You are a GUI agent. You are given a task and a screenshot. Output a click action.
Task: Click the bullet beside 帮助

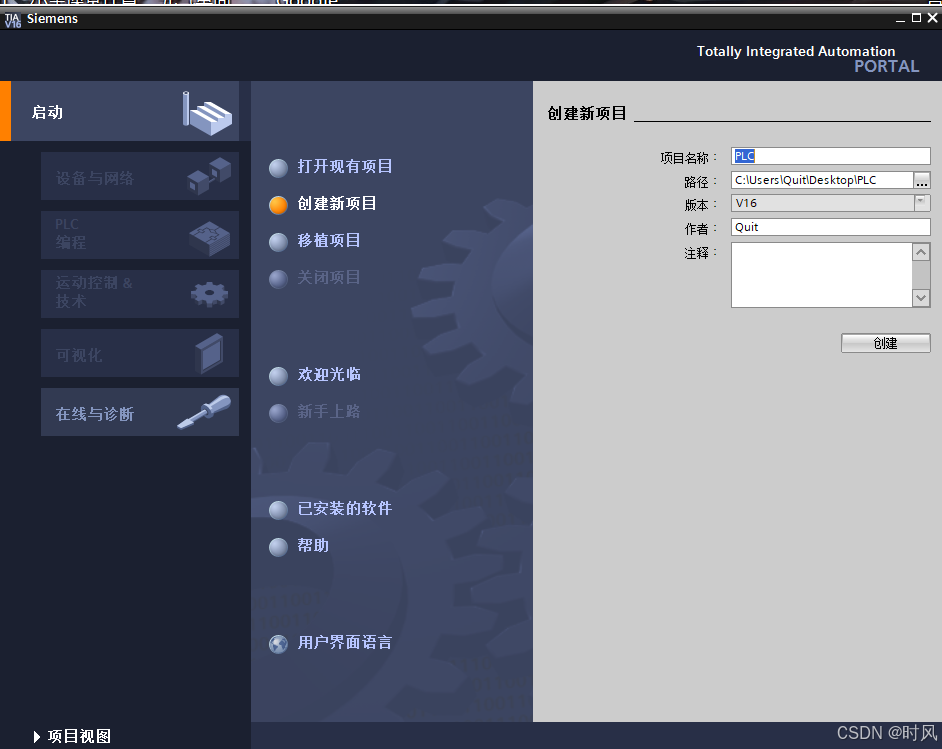pyautogui.click(x=278, y=547)
